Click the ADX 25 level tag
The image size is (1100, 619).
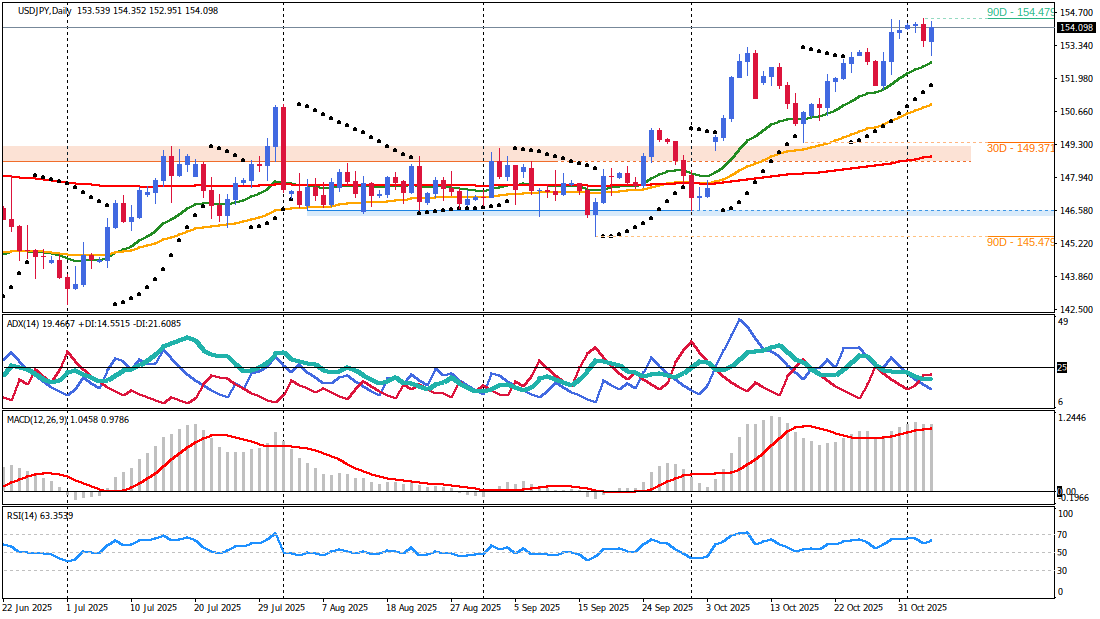[1062, 368]
